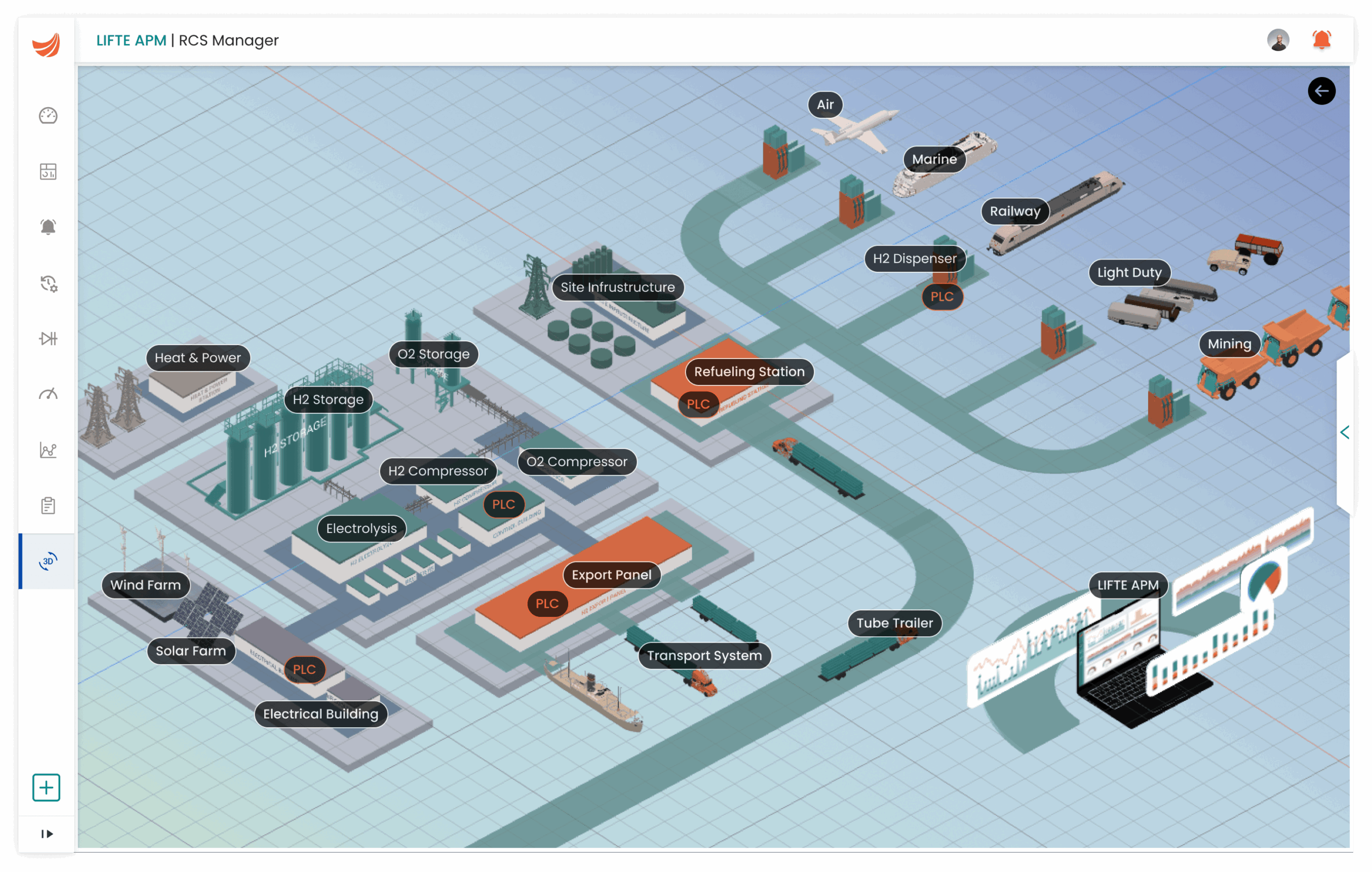
Task: Click the clipboard reports sidebar icon
Action: pyautogui.click(x=48, y=505)
